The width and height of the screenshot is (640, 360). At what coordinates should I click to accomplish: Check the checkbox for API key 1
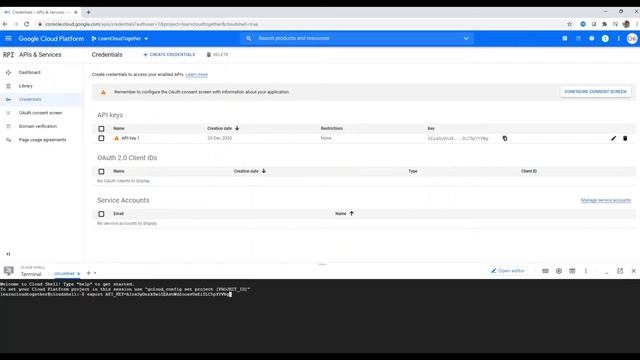coord(101,138)
